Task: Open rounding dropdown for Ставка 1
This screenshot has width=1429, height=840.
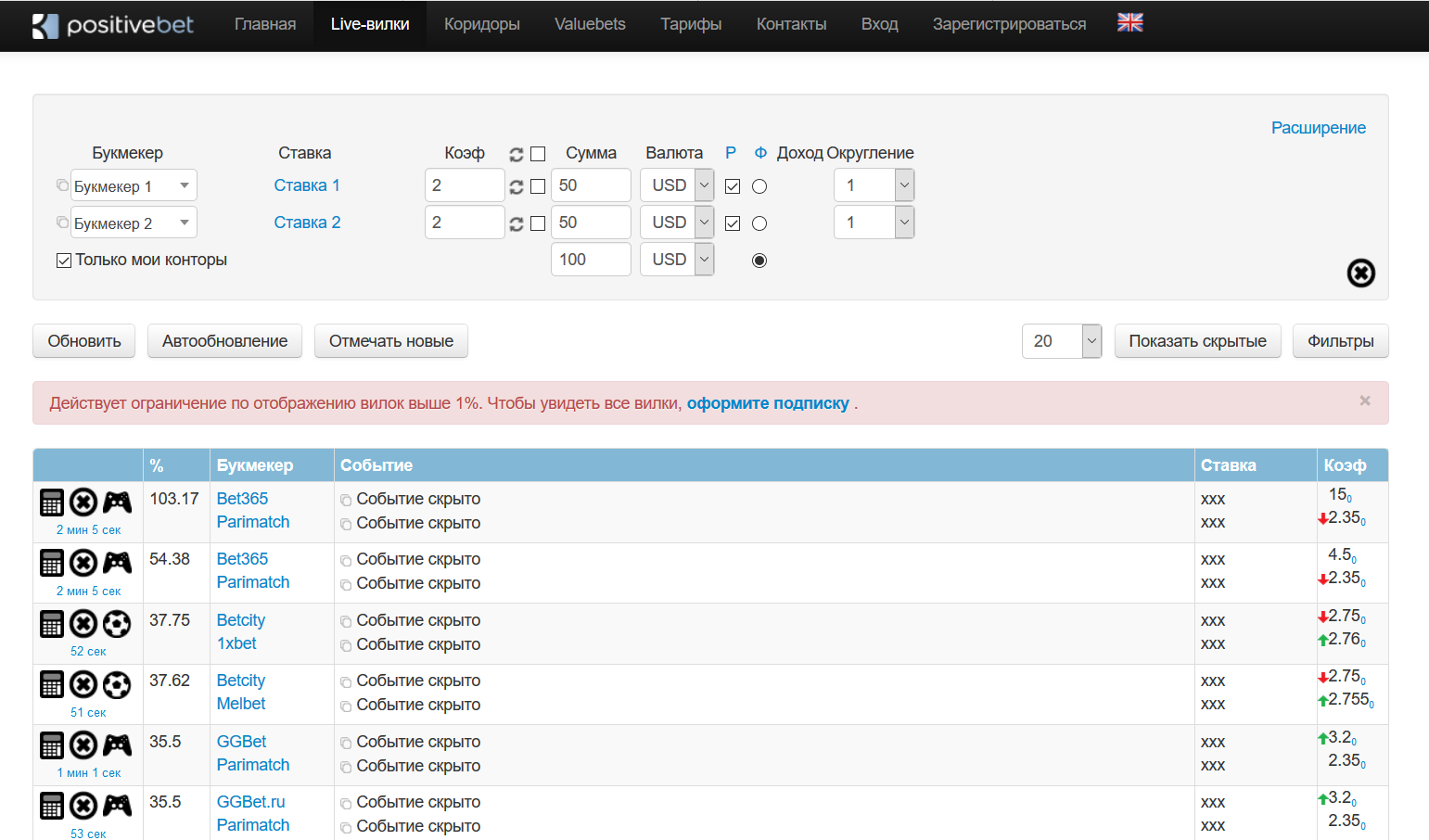Action: pos(874,185)
